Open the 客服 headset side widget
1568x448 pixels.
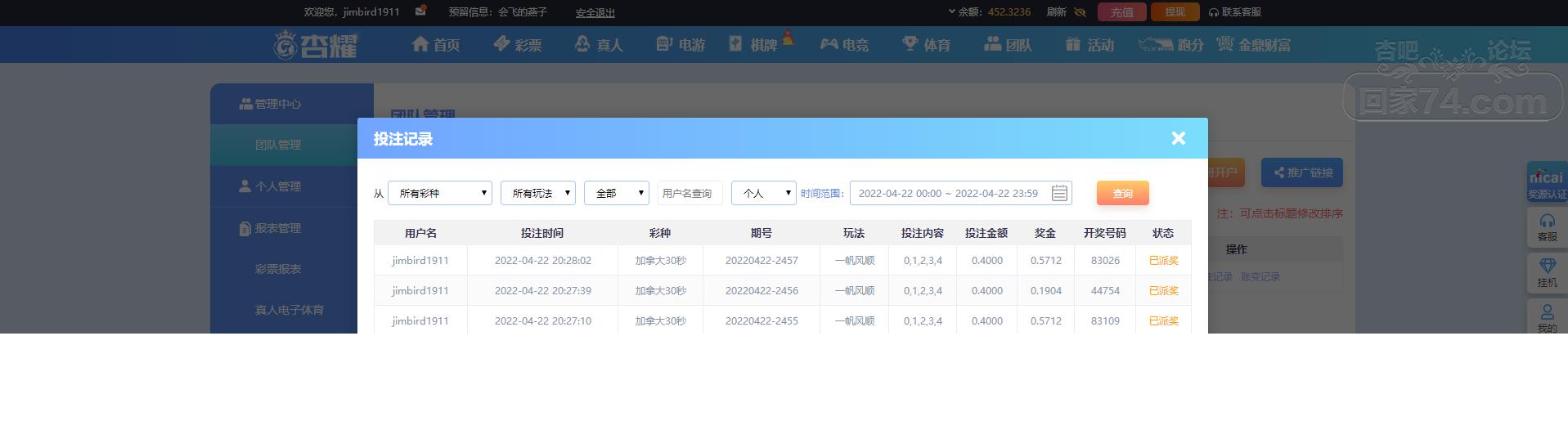tap(1547, 227)
